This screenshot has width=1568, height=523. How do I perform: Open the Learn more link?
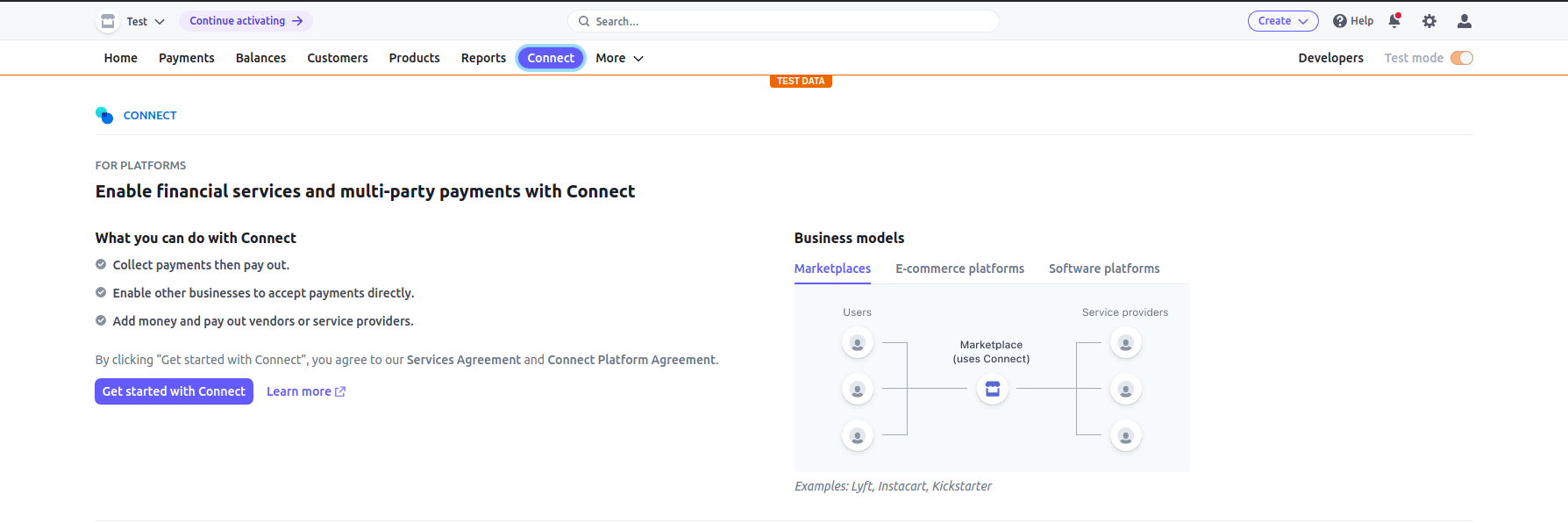(x=305, y=391)
